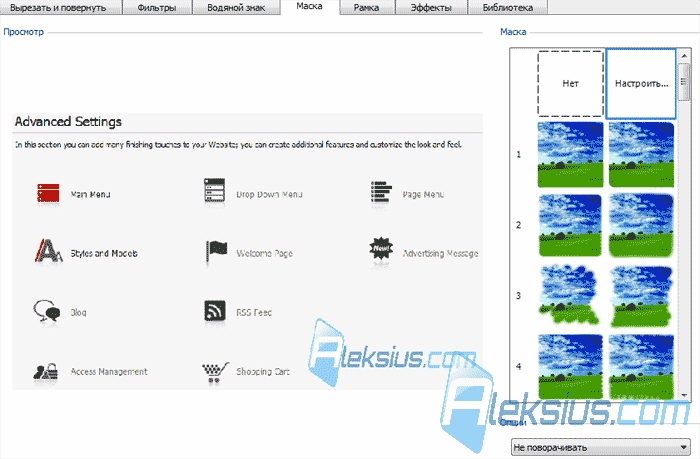This screenshot has width=700, height=459.
Task: Click the red Main Menu icon
Action: click(x=48, y=194)
